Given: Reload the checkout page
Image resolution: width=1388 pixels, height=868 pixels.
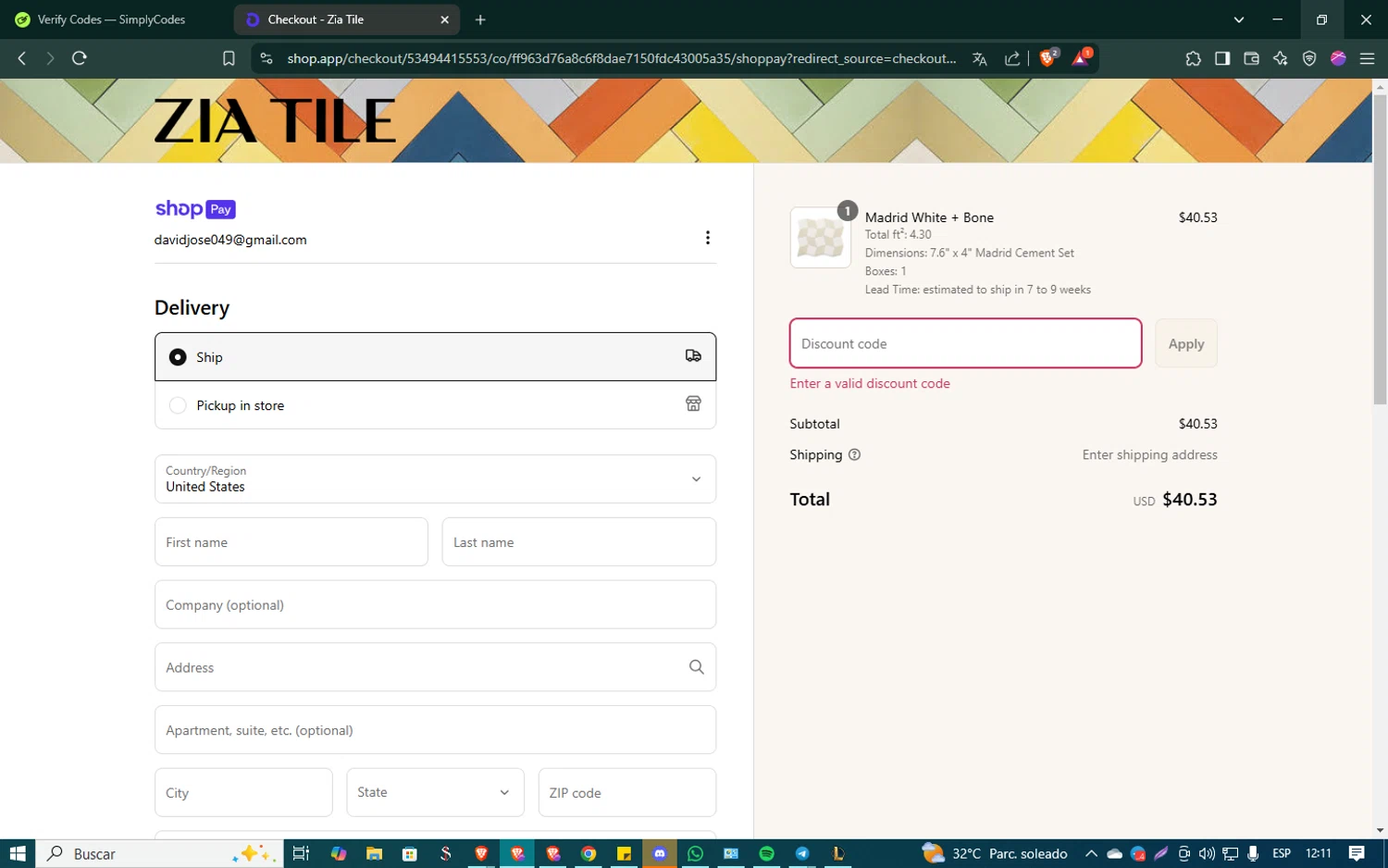Looking at the screenshot, I should coord(80,58).
